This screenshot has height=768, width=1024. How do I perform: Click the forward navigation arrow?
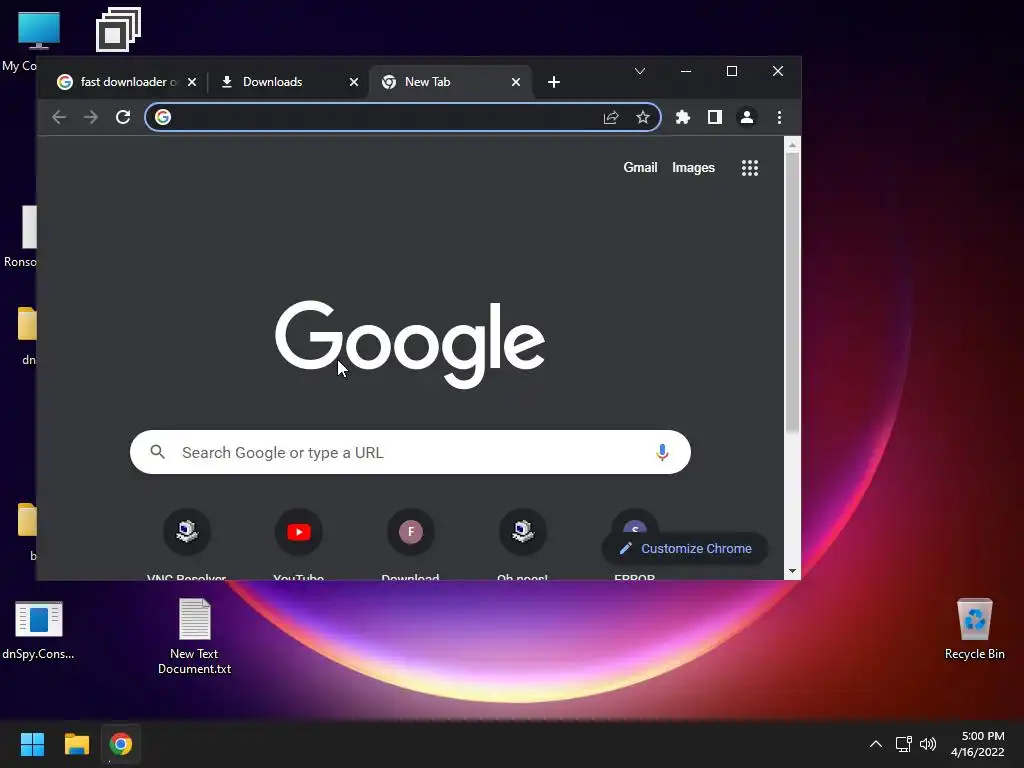pyautogui.click(x=91, y=117)
